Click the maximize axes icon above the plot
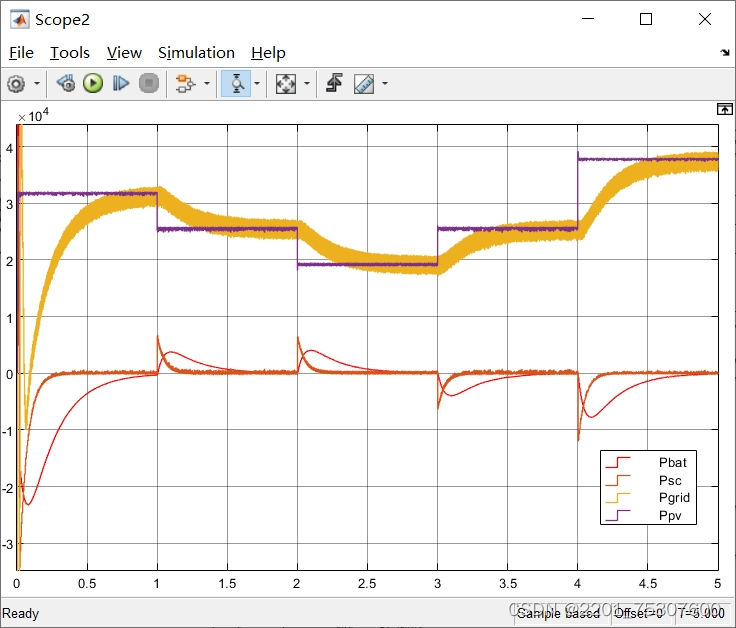The image size is (736, 628). click(725, 109)
